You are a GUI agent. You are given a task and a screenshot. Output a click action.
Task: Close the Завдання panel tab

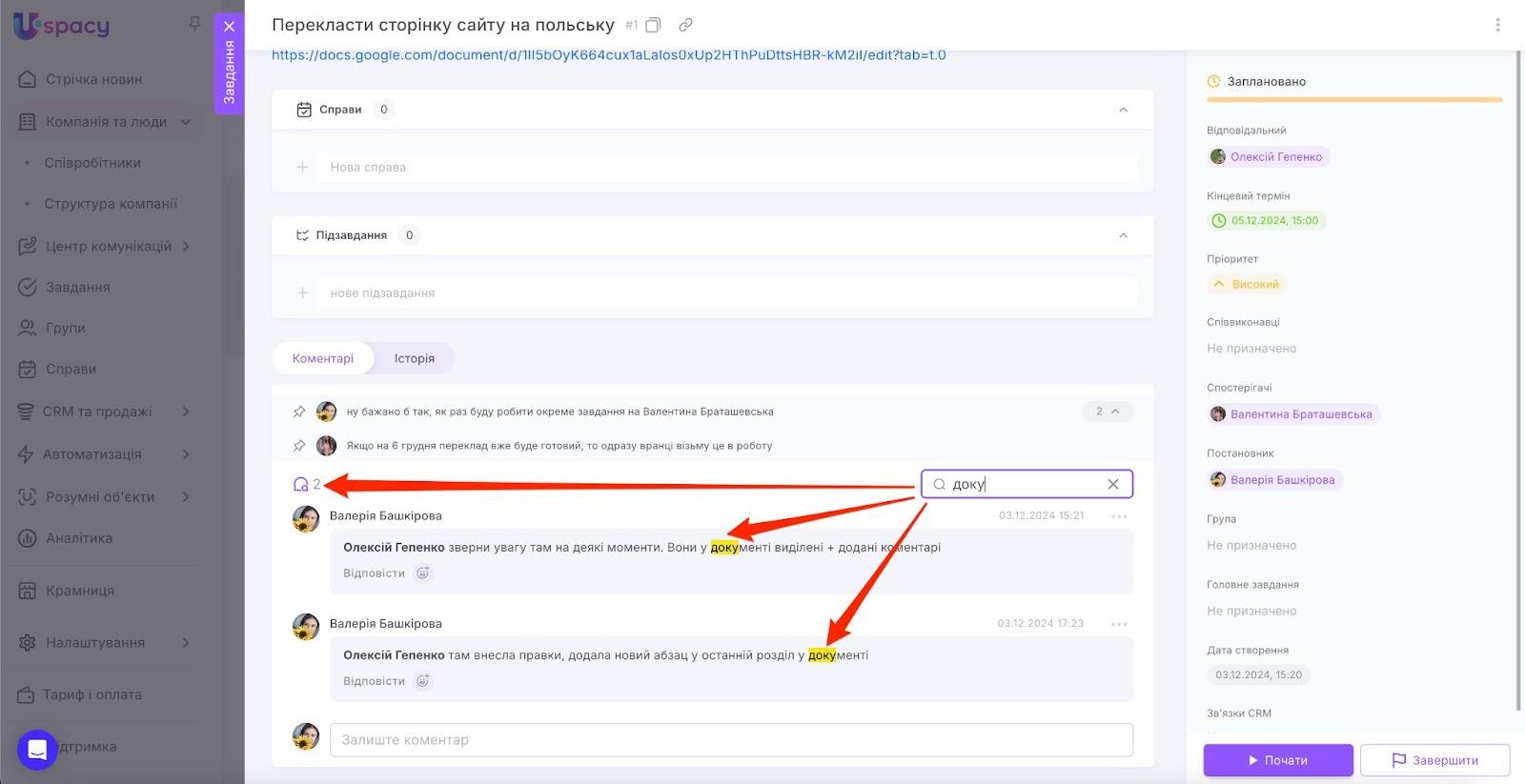[229, 27]
